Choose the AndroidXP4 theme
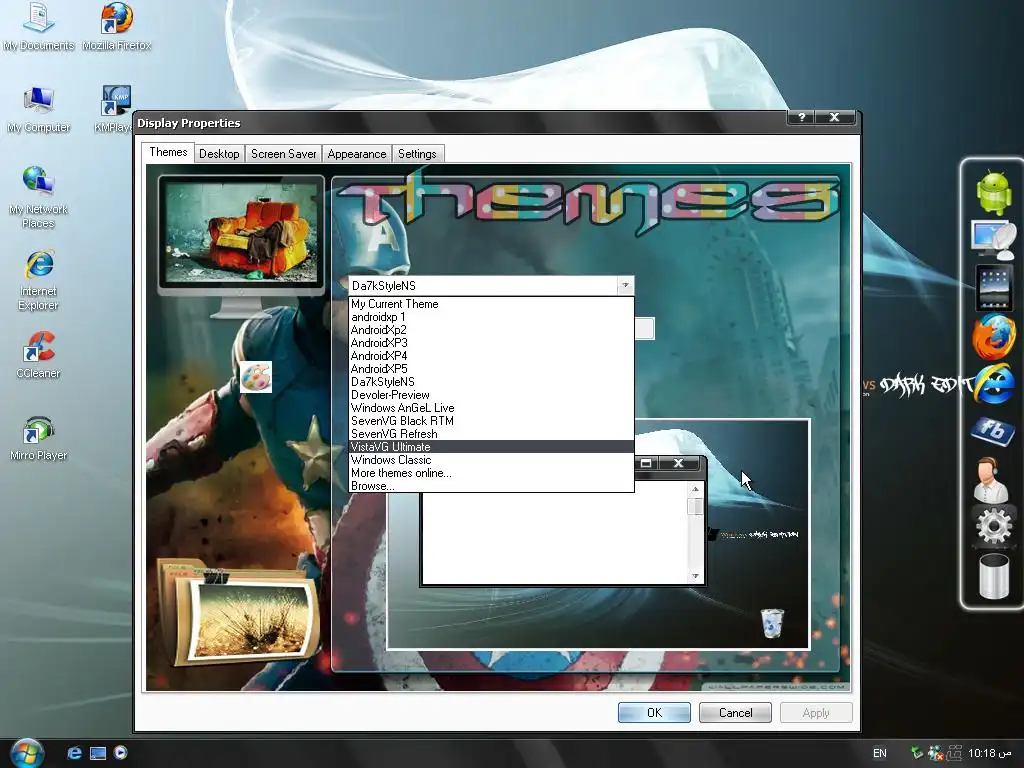The width and height of the screenshot is (1024, 768). 491,356
